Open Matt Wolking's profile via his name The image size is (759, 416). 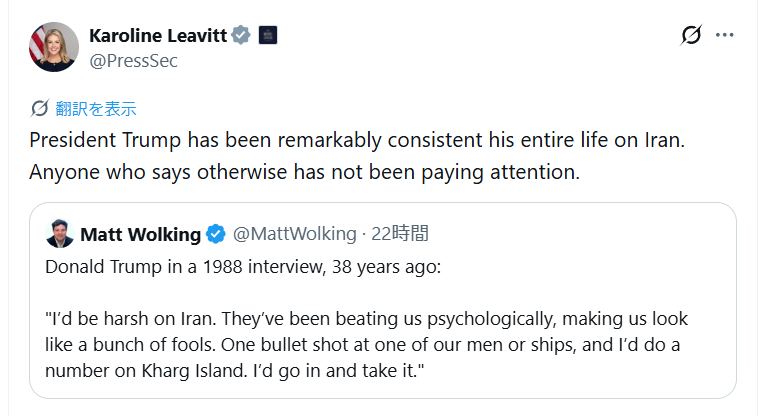click(140, 234)
